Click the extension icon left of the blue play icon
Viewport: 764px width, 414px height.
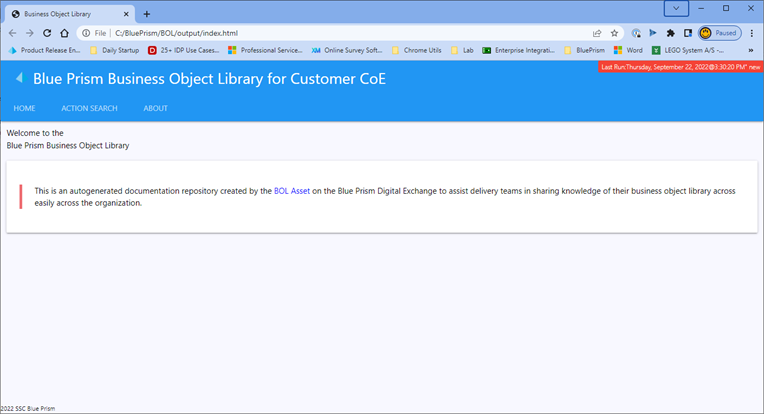(636, 33)
